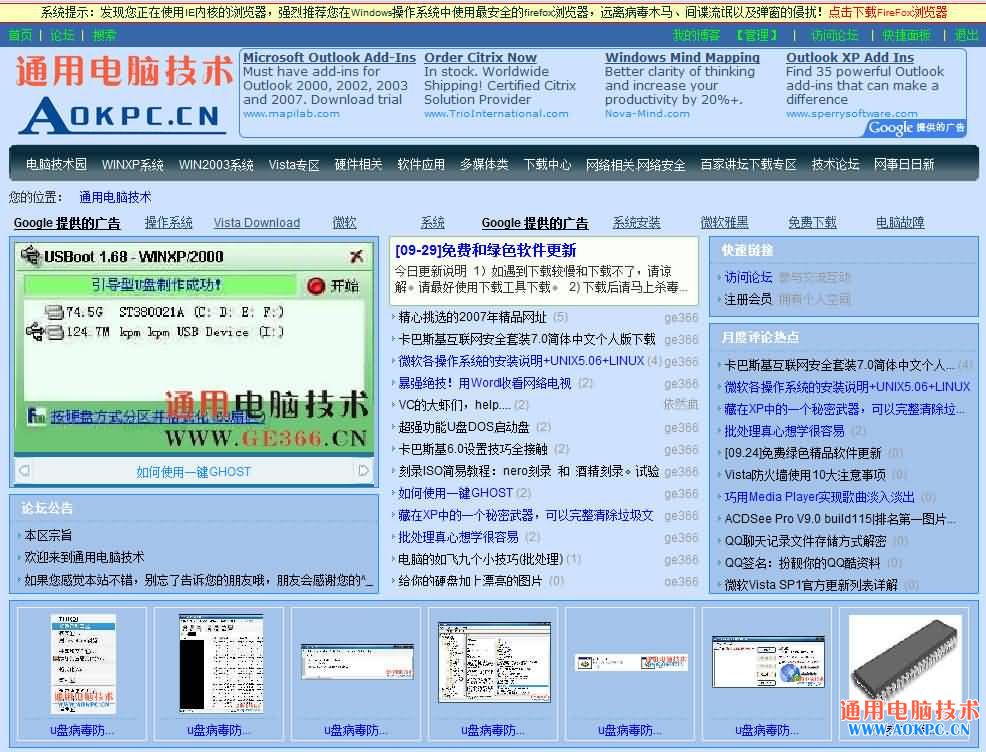Click the USB icon beside USBoot 1.68 title
The height and width of the screenshot is (752, 986).
click(30, 256)
